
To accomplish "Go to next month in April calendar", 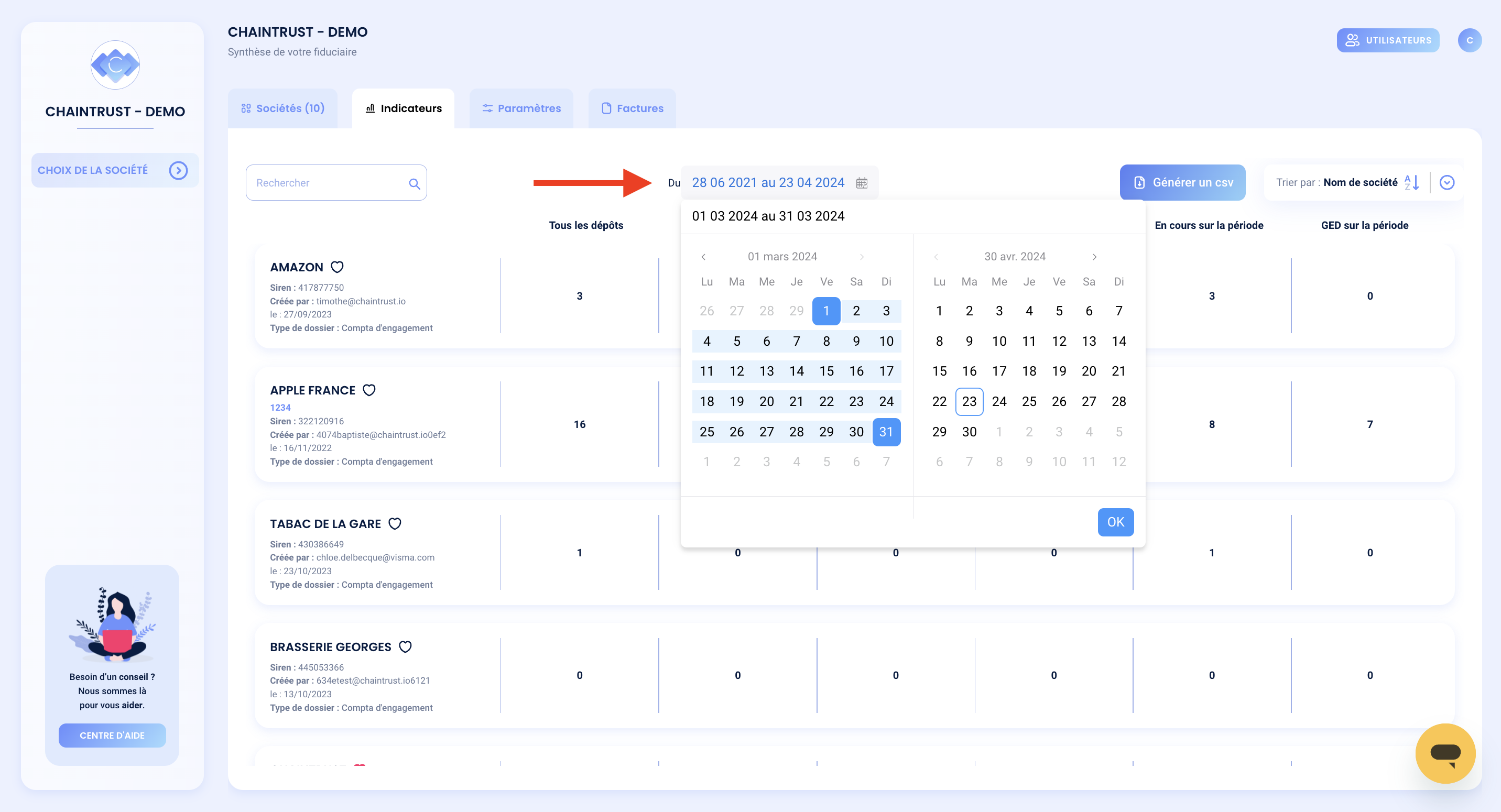I will tap(1094, 257).
